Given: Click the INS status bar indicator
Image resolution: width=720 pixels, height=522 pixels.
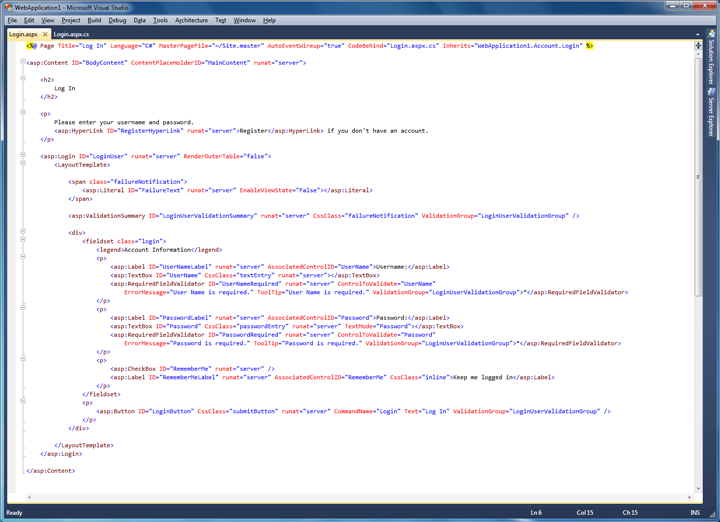Looking at the screenshot, I should tap(695, 512).
